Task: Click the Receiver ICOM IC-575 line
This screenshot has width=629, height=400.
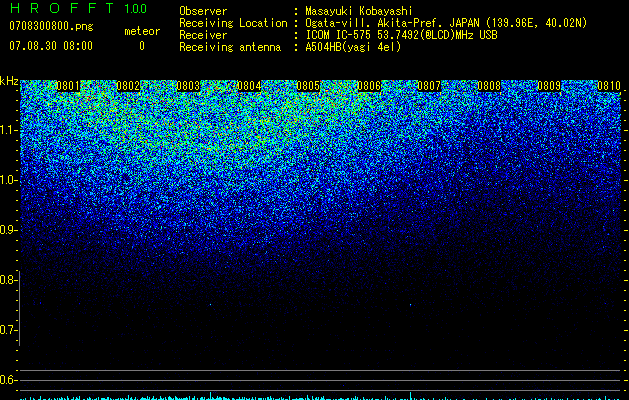Action: 401,35
